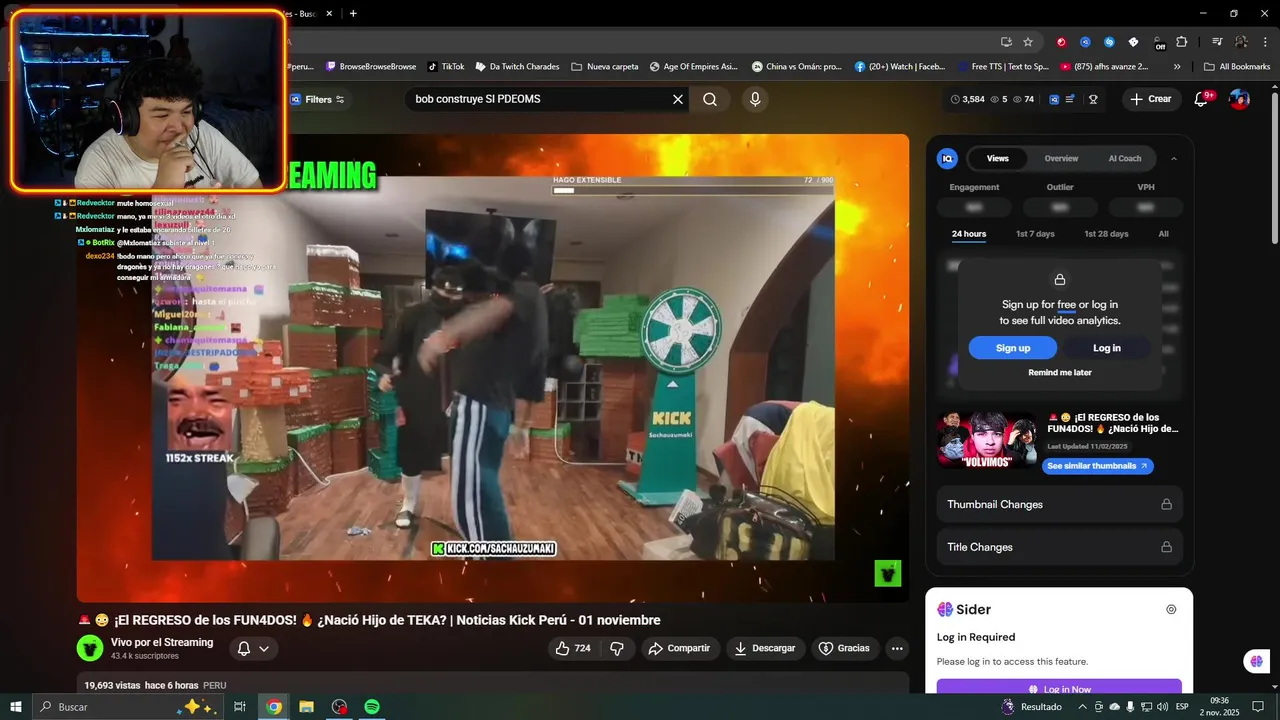Collapse the vidIQ panel with the chevron
1280x720 pixels.
point(1174,158)
